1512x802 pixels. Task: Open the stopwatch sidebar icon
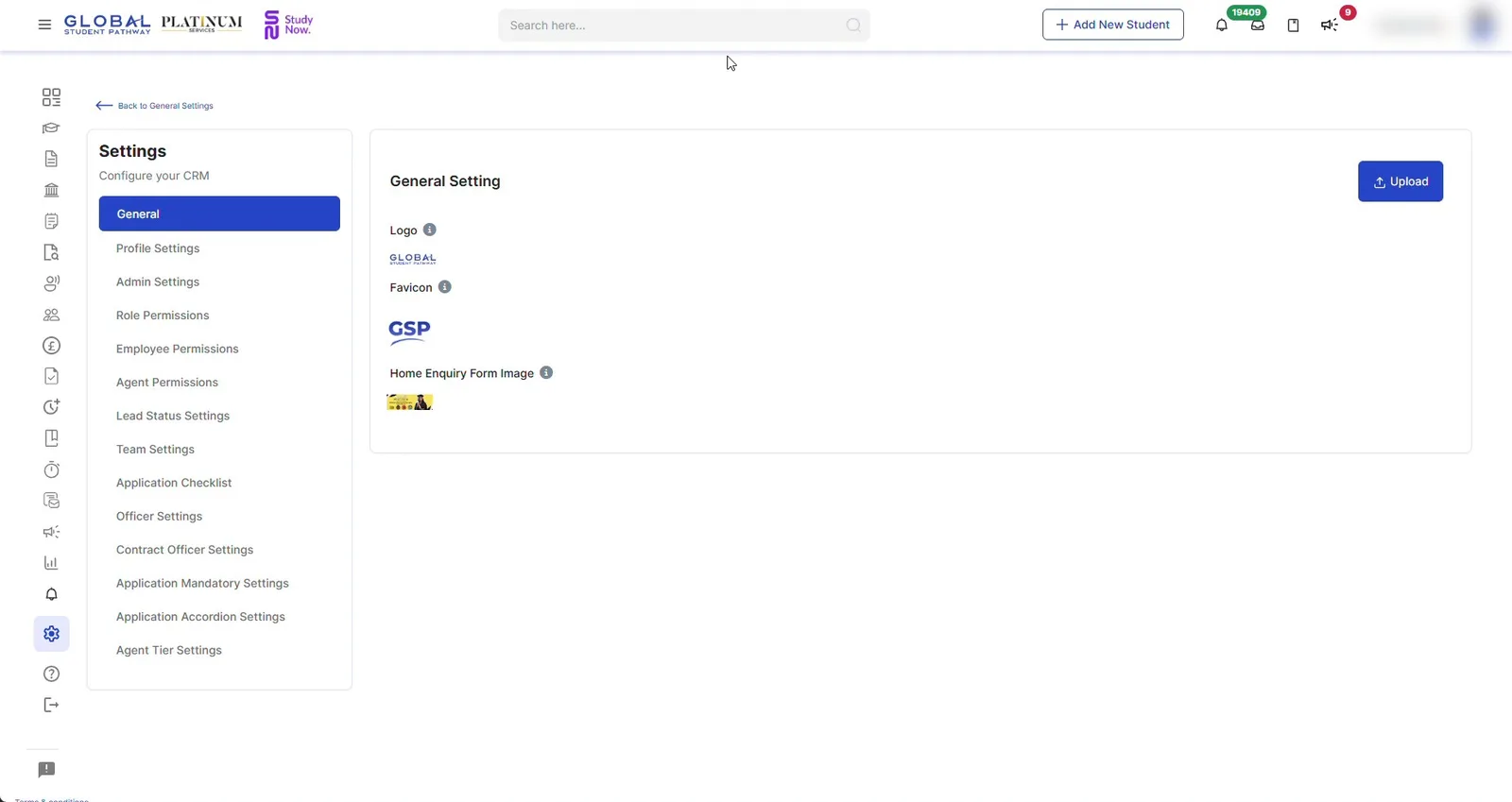tap(51, 469)
